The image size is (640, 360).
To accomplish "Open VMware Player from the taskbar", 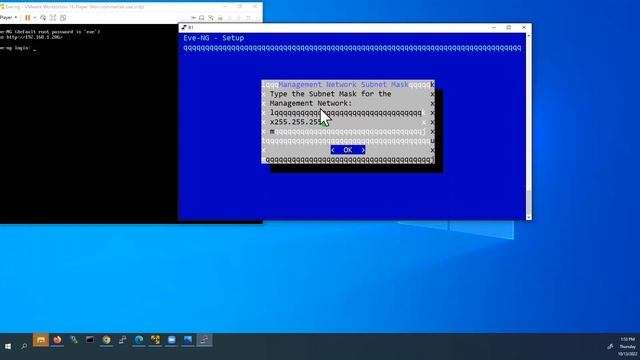I will point(155,340).
